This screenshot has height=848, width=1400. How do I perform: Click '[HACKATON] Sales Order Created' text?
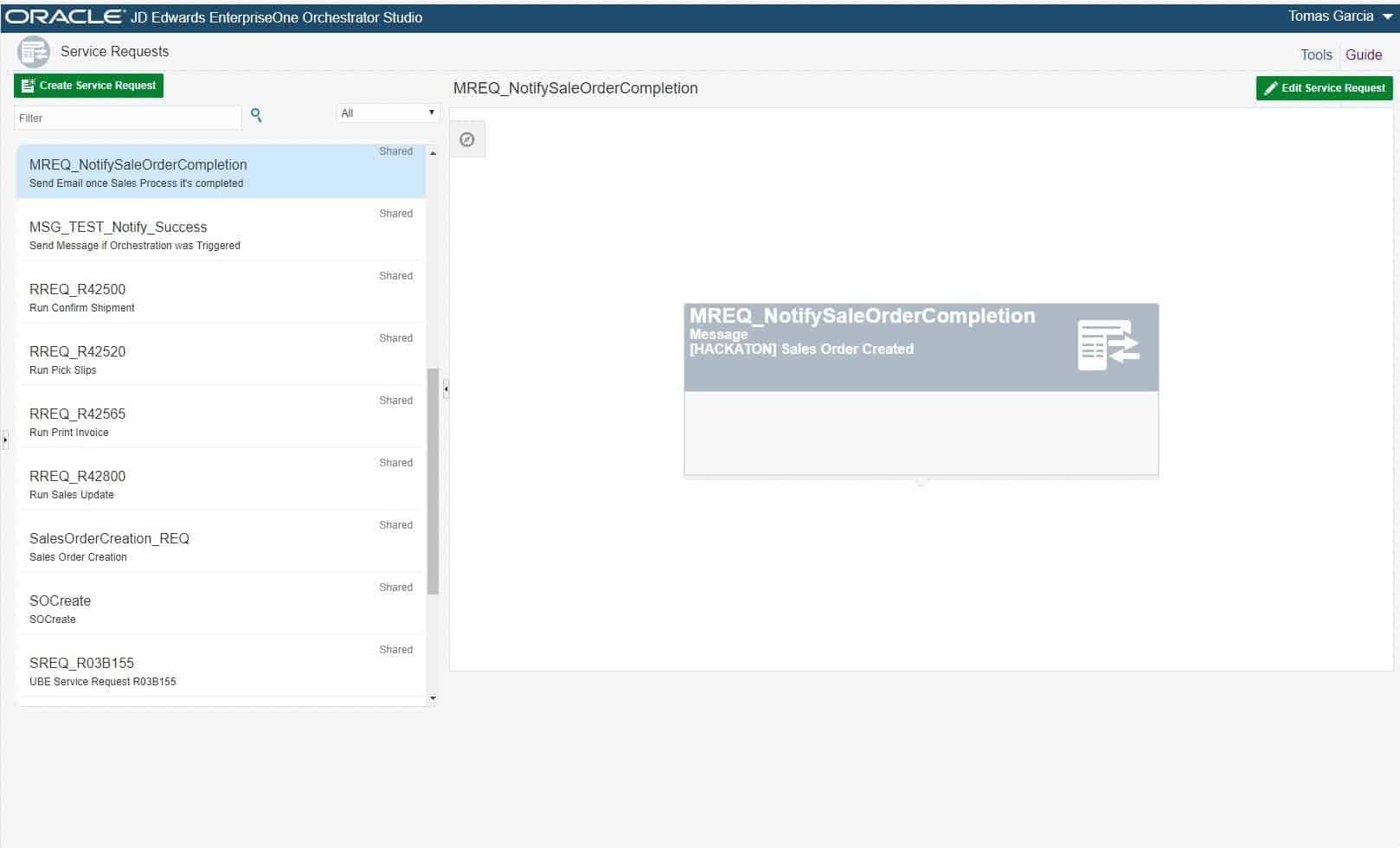point(801,350)
